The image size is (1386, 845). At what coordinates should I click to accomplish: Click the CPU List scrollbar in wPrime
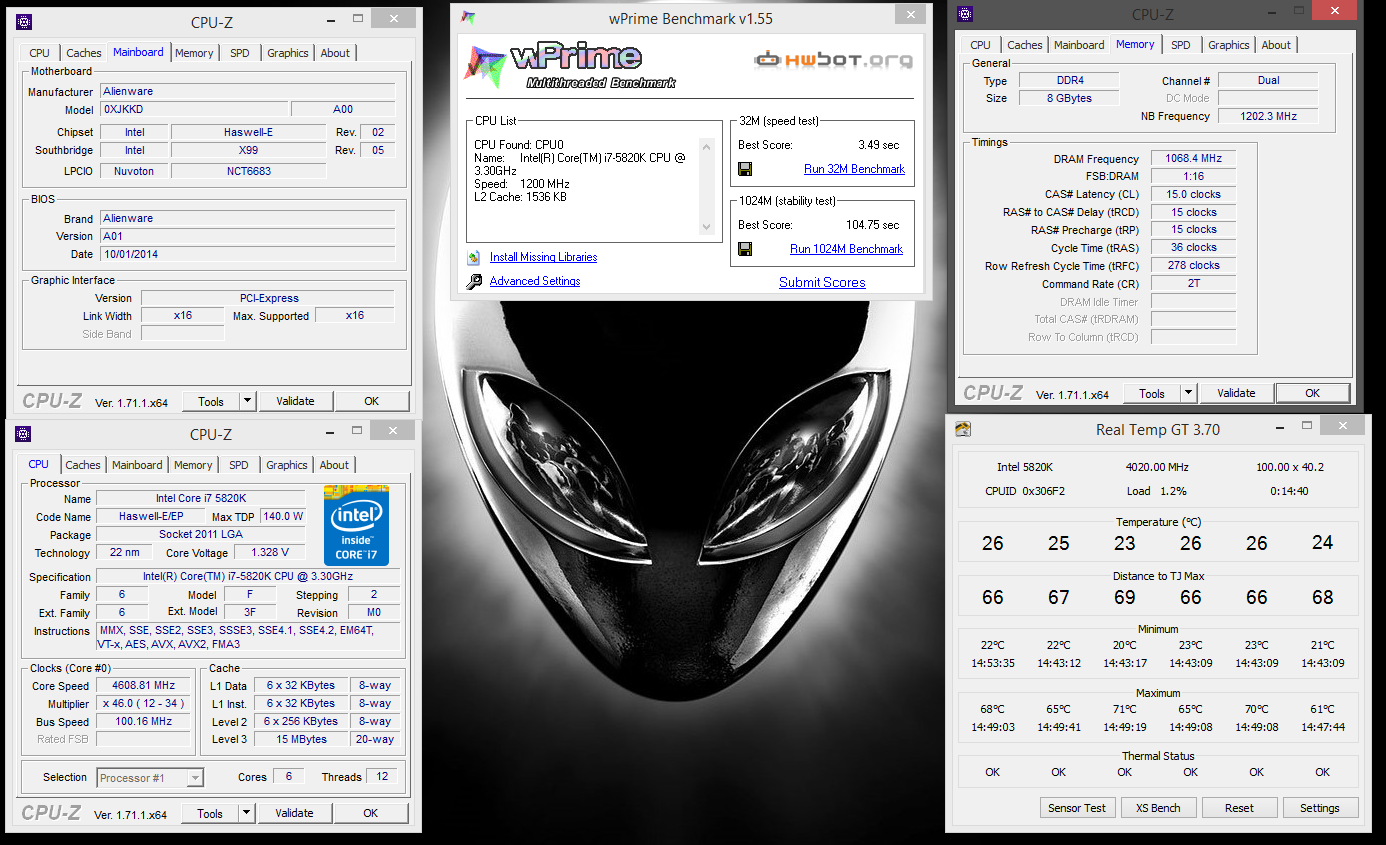tap(707, 187)
